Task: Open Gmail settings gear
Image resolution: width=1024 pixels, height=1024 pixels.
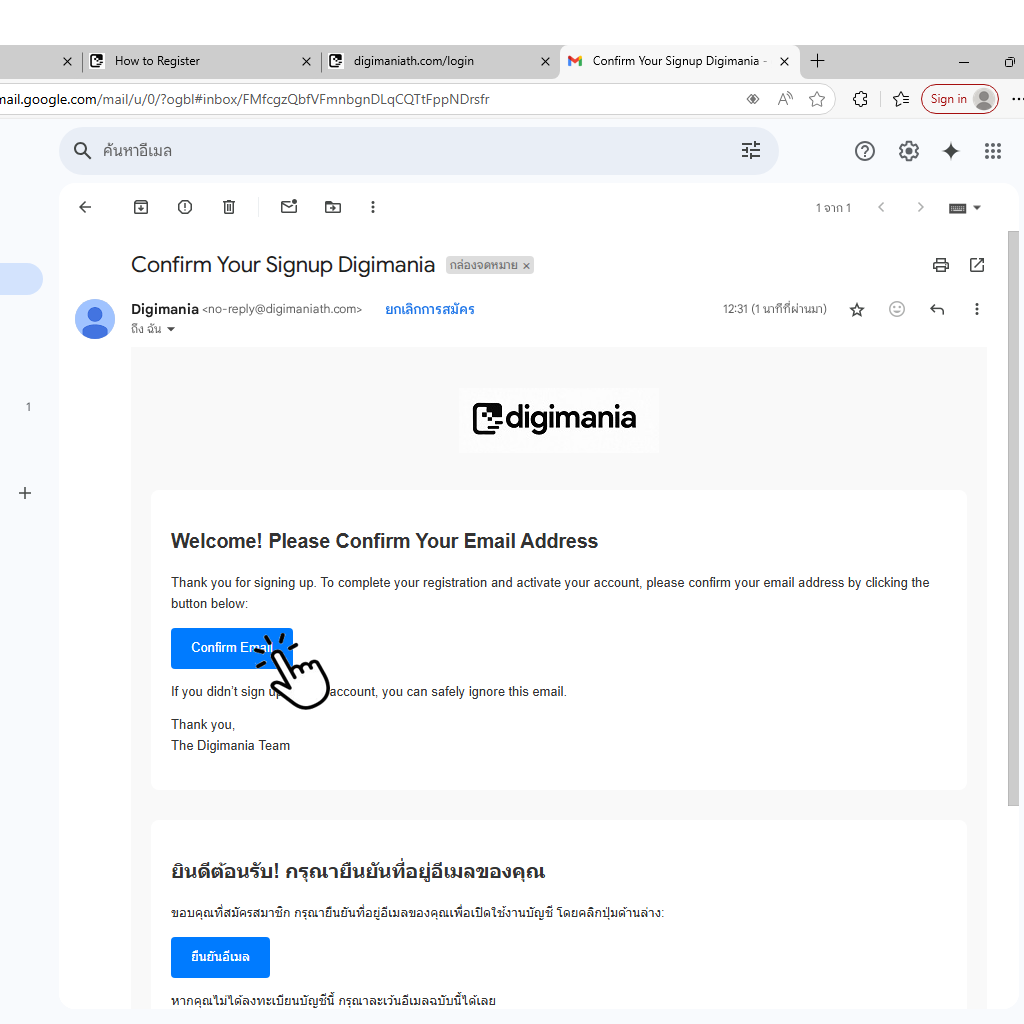Action: point(908,151)
